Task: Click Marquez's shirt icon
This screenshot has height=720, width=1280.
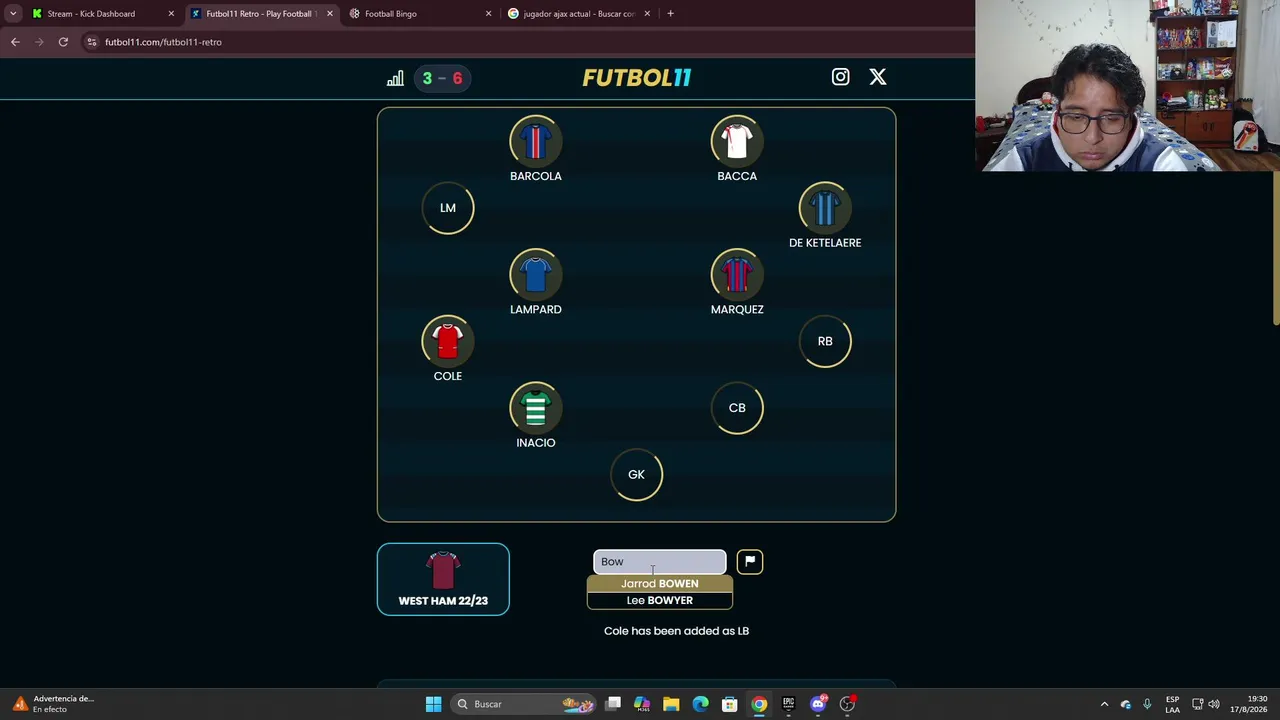Action: tap(737, 275)
